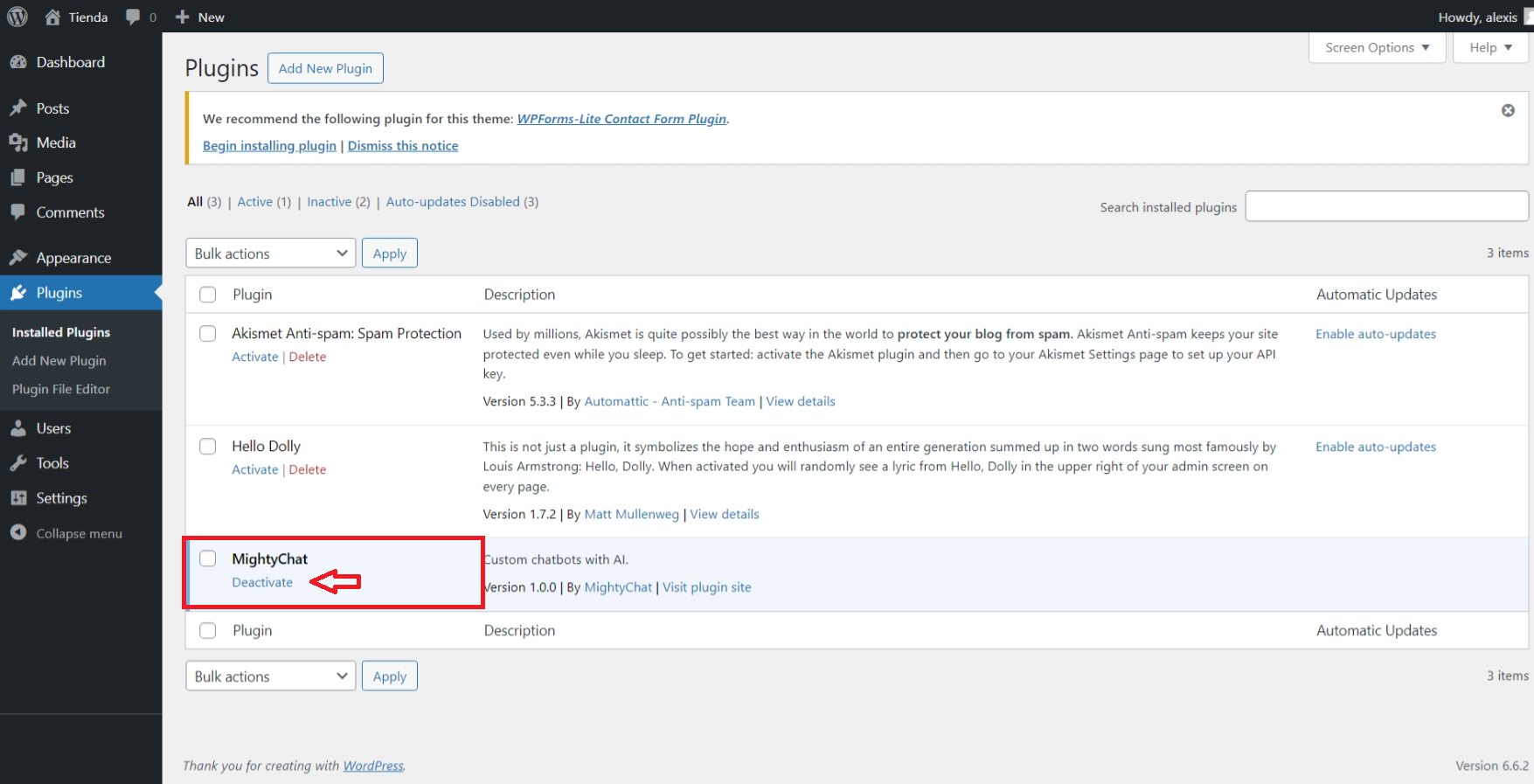1534x784 pixels.
Task: Delete the Akismet Anti-spam plugin
Action: coord(308,357)
